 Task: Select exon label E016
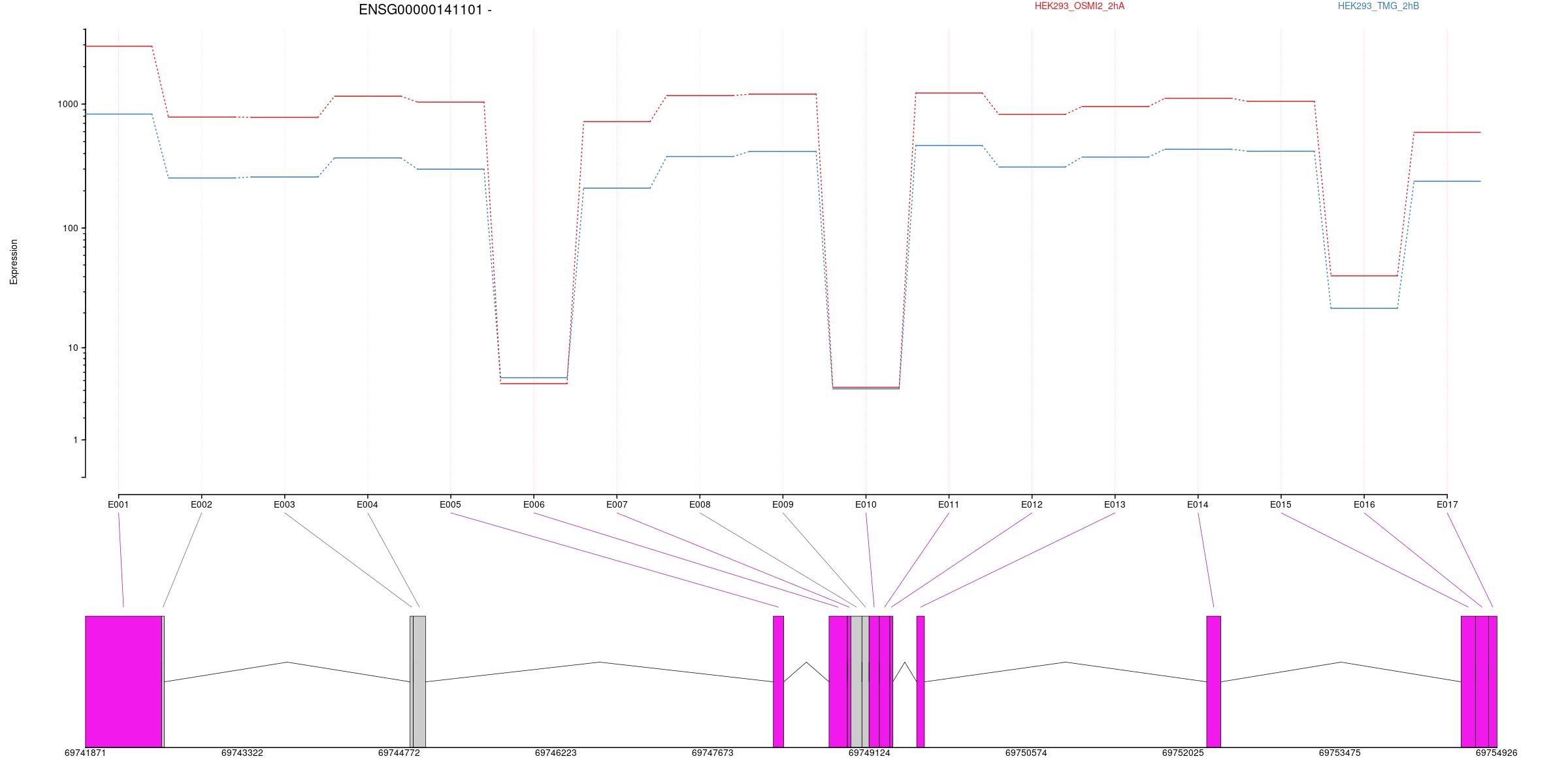coord(1364,504)
